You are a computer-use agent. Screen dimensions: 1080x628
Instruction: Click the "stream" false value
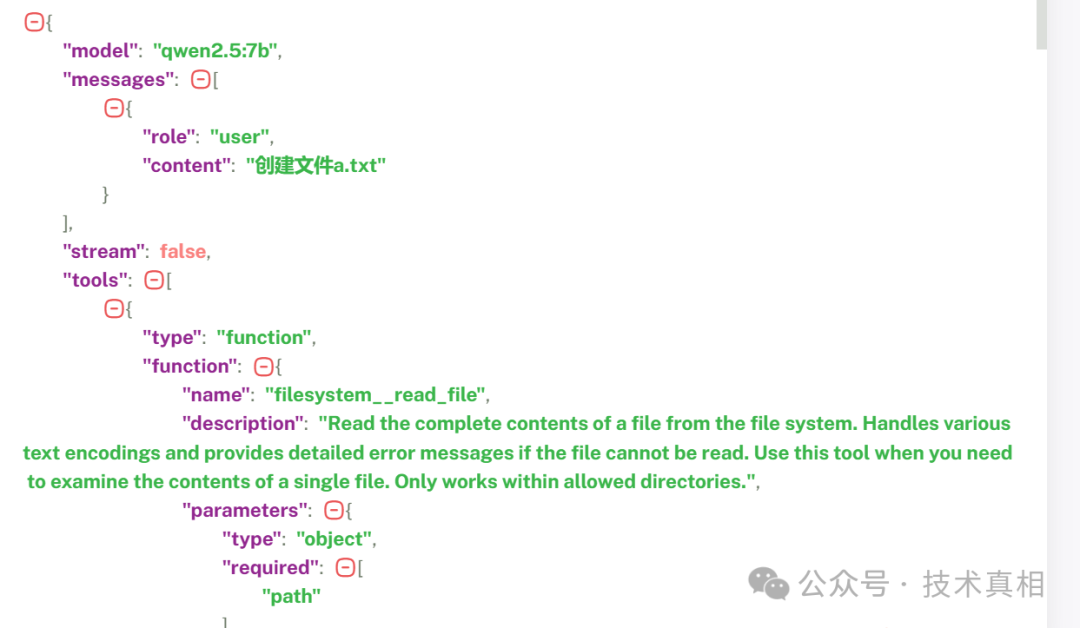183,251
